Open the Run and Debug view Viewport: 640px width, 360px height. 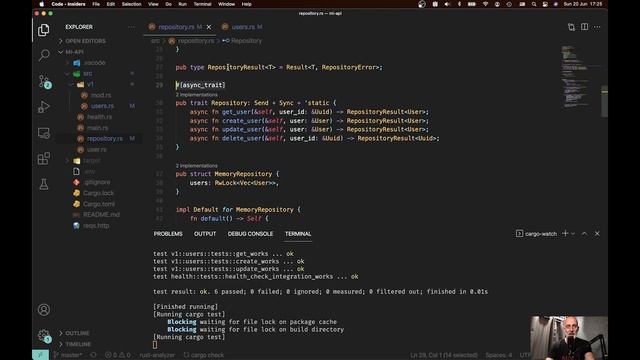(44, 107)
